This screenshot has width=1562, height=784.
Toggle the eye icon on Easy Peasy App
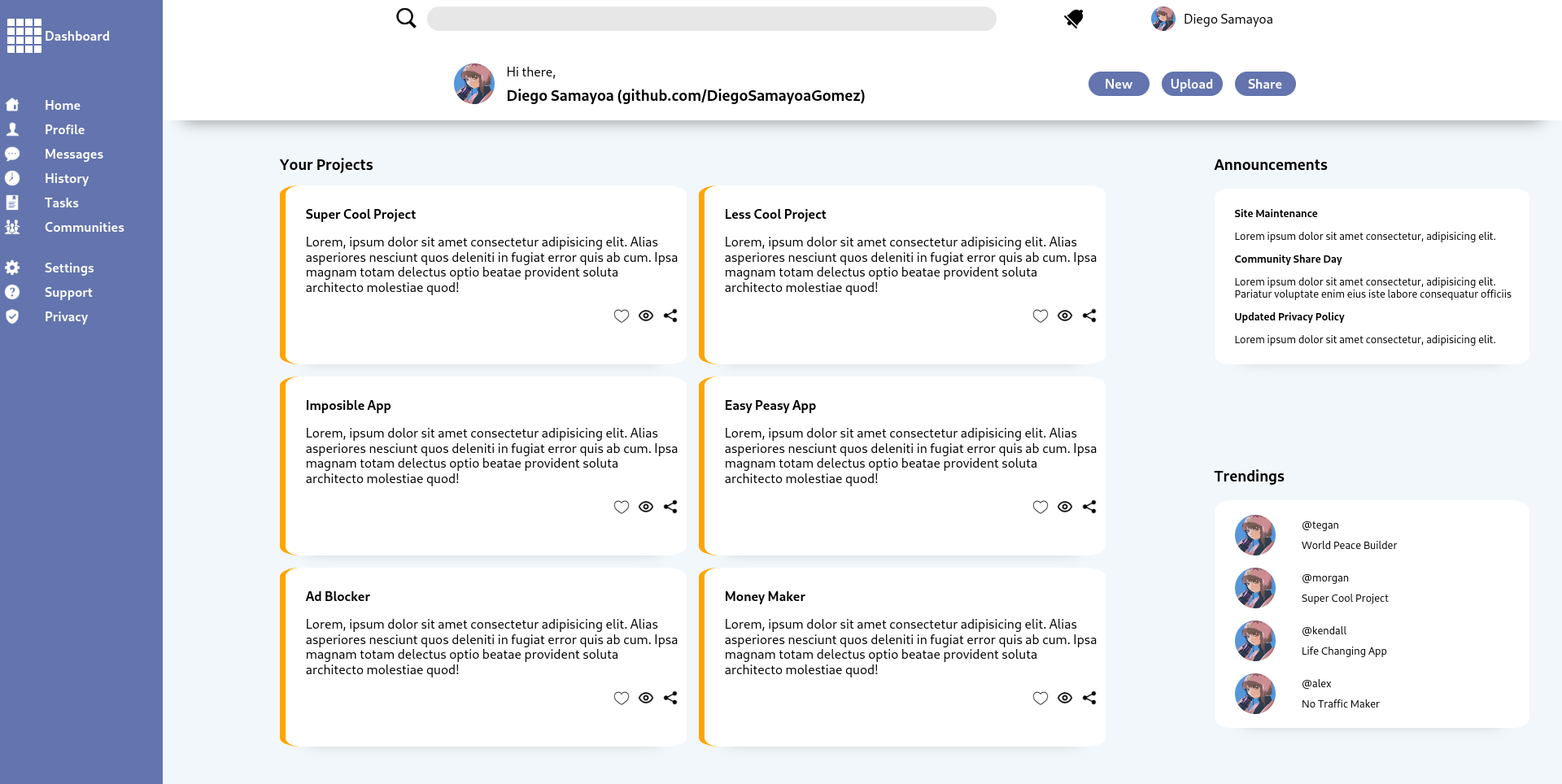coord(1065,507)
